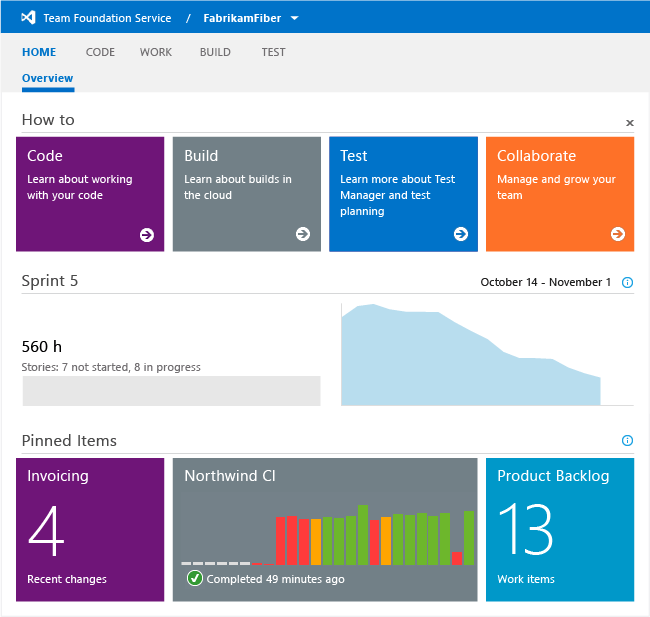This screenshot has width=650, height=617.
Task: Open the Invoicing recent changes tile
Action: click(x=90, y=530)
